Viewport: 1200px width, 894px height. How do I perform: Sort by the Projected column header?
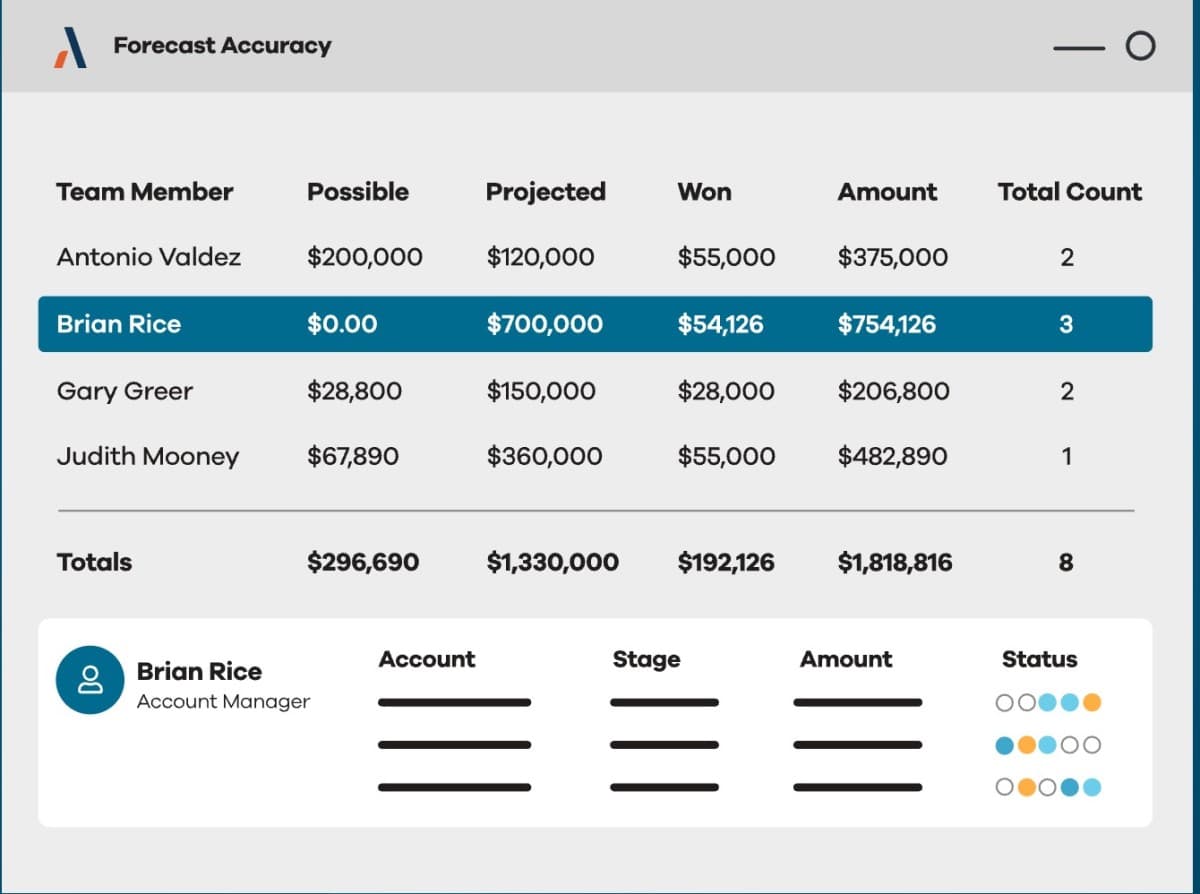click(545, 192)
